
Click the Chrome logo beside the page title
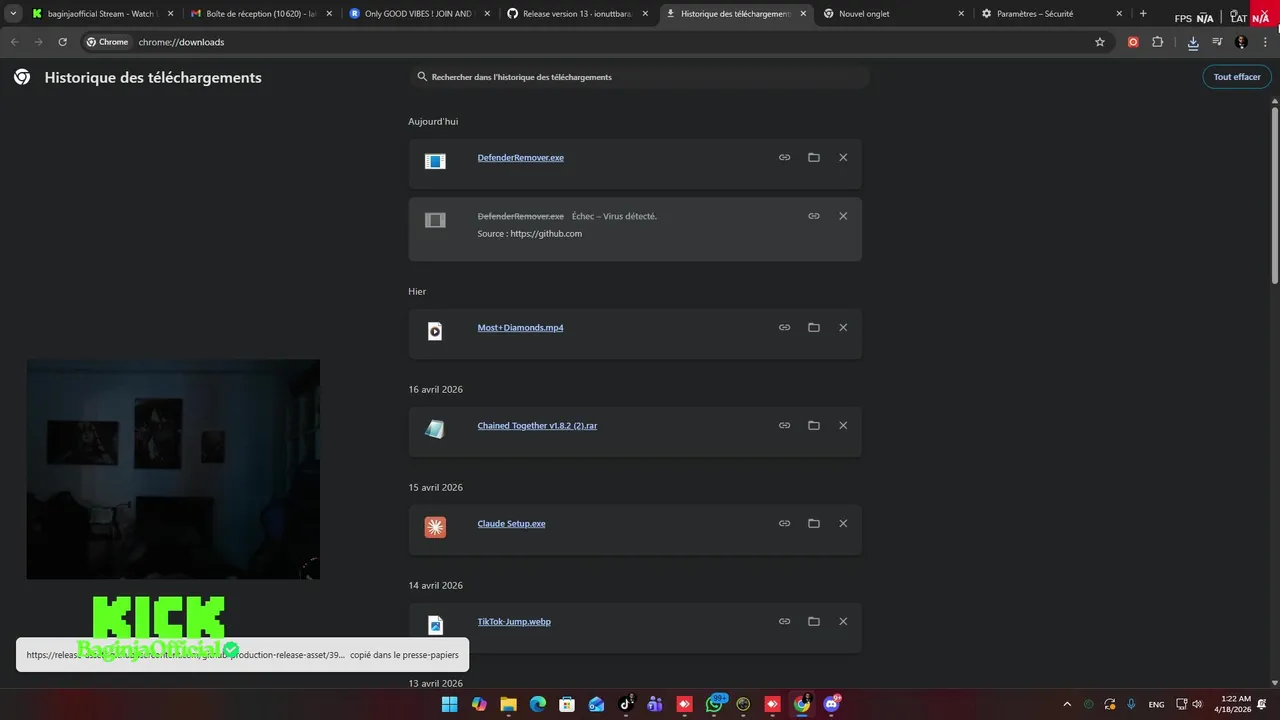tap(22, 77)
